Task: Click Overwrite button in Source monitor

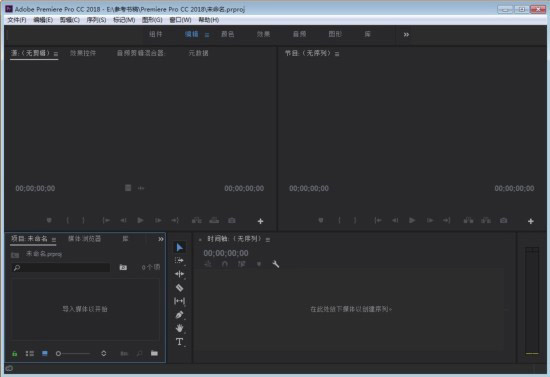Action: pos(214,221)
